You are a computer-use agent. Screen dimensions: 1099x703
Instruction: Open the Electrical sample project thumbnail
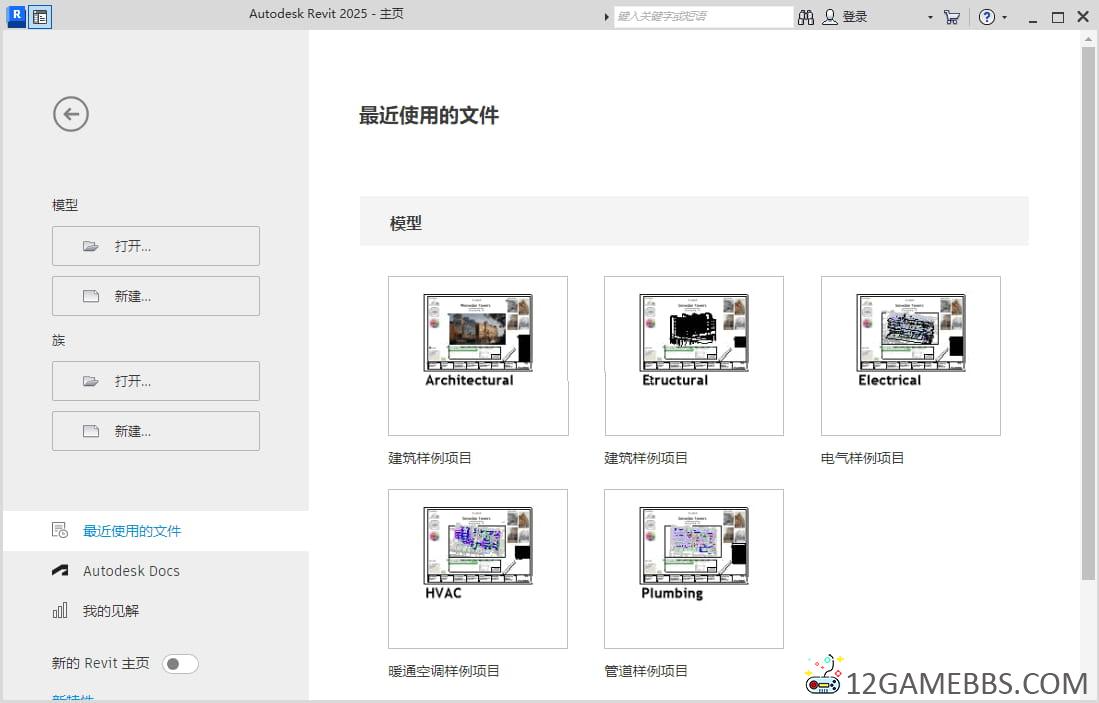(910, 356)
